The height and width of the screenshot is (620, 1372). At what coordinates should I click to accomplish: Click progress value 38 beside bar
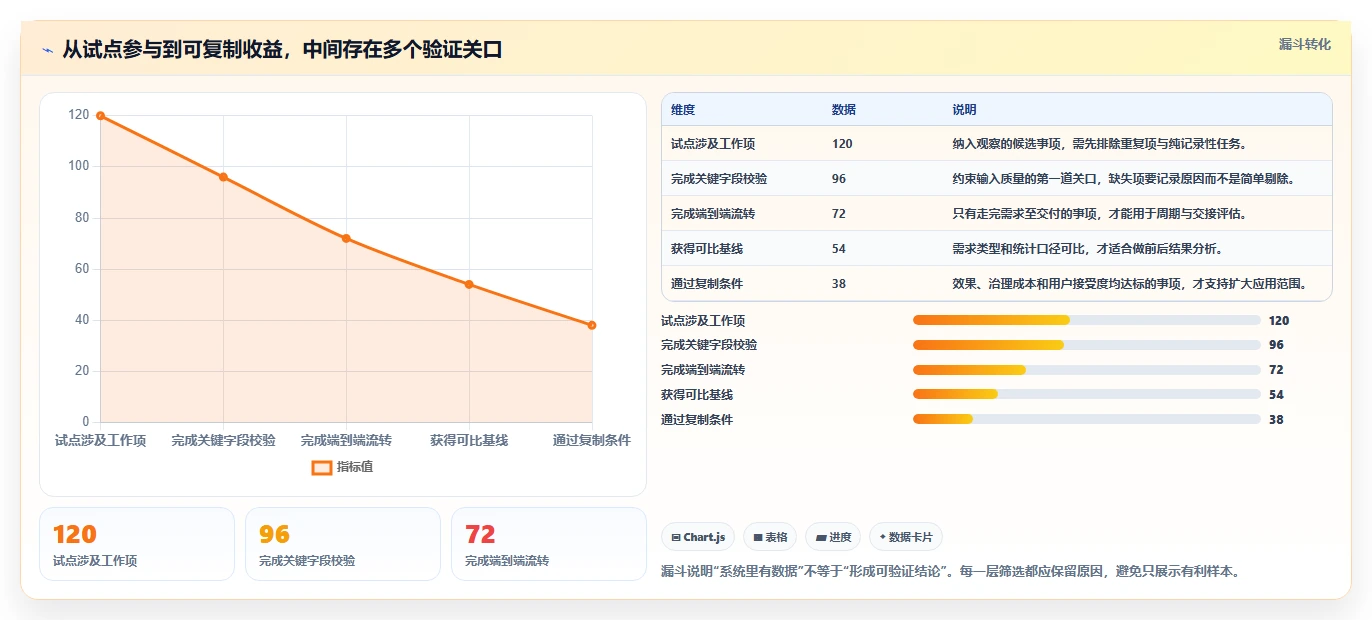point(1276,420)
